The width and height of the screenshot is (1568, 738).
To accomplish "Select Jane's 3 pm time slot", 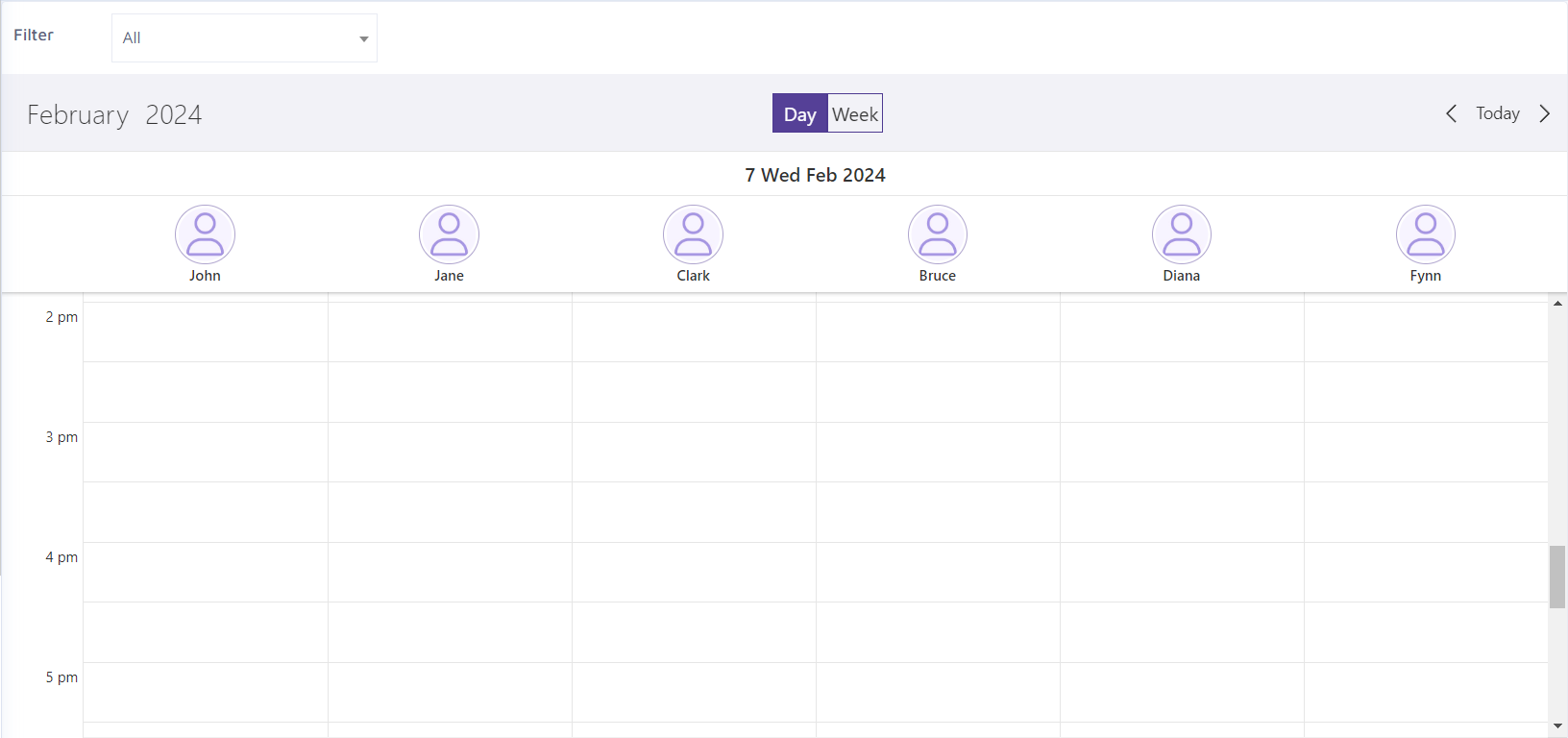I will (450, 452).
